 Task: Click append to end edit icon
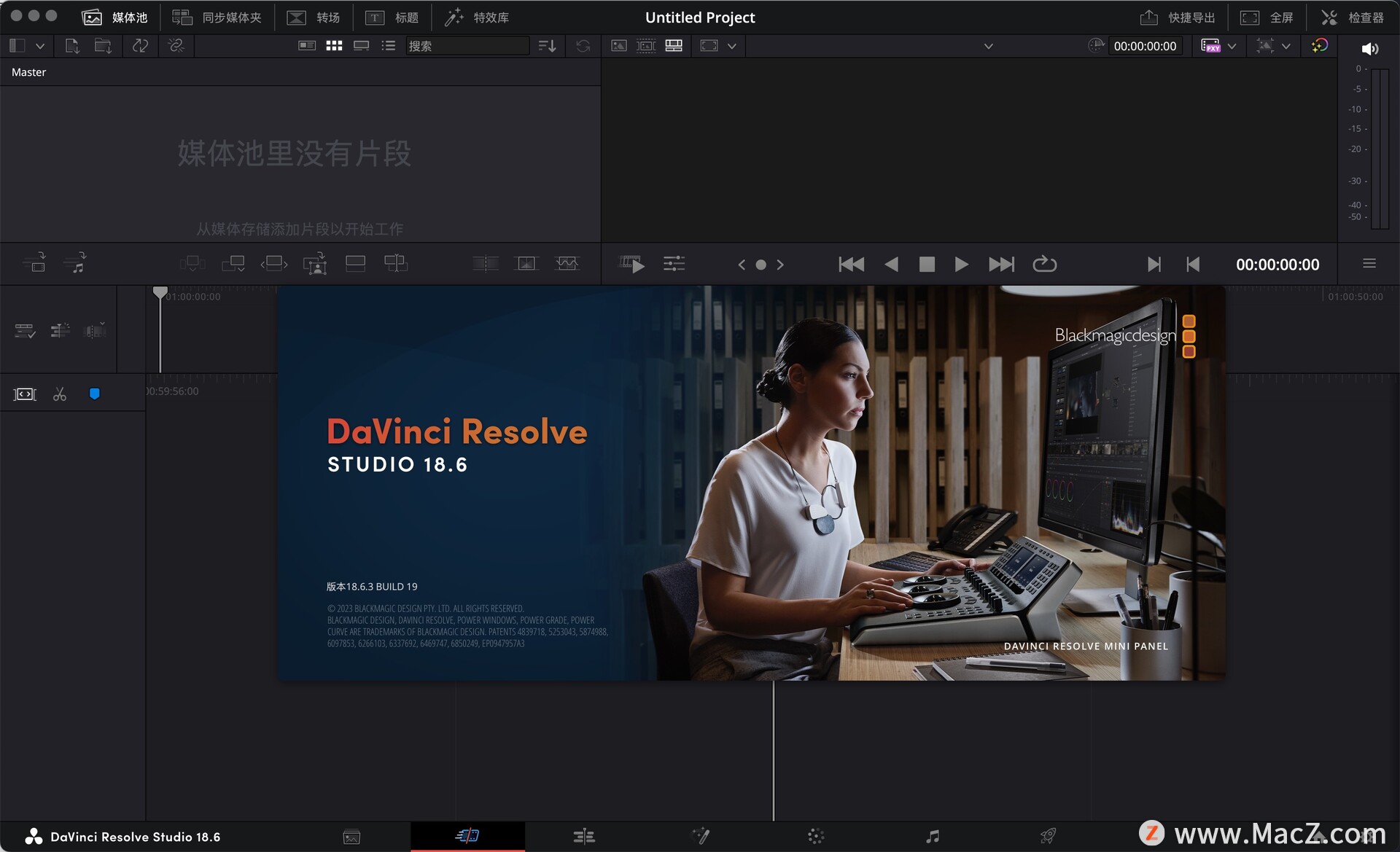pos(233,263)
